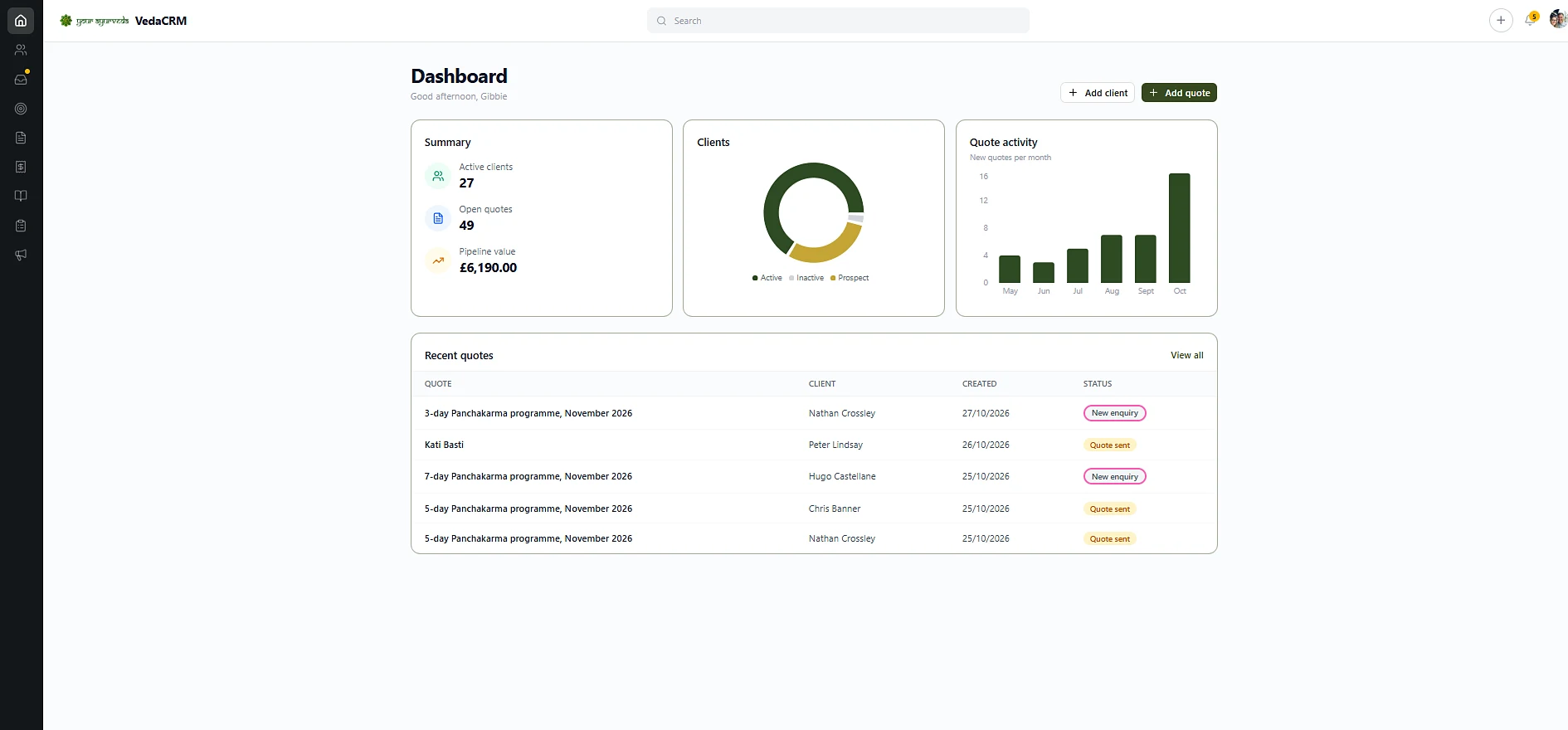Select client Peter Lindsay
1568x730 pixels.
[835, 445]
